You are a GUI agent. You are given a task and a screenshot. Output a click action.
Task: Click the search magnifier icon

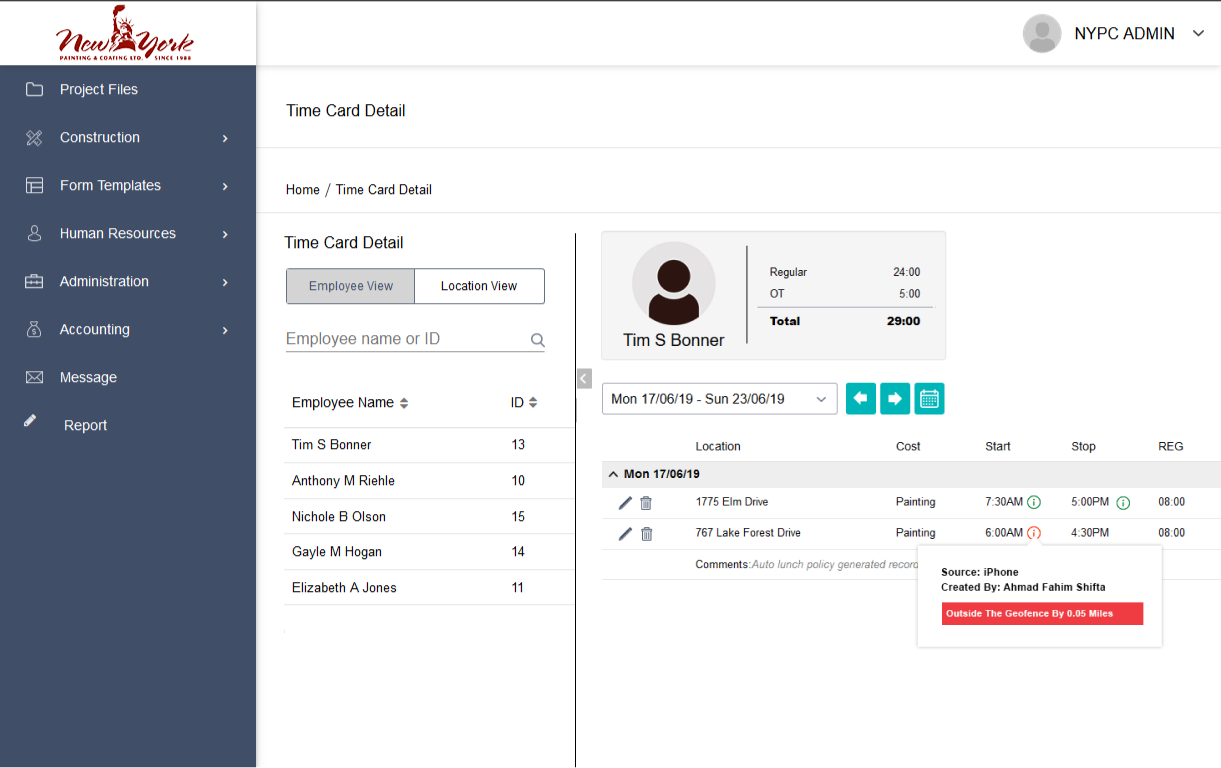pos(537,340)
